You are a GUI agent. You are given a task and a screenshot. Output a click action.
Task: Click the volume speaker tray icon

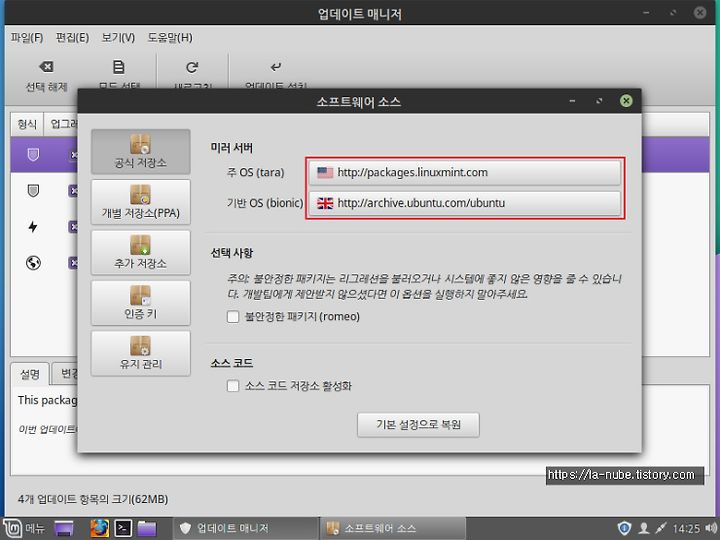tap(711, 529)
